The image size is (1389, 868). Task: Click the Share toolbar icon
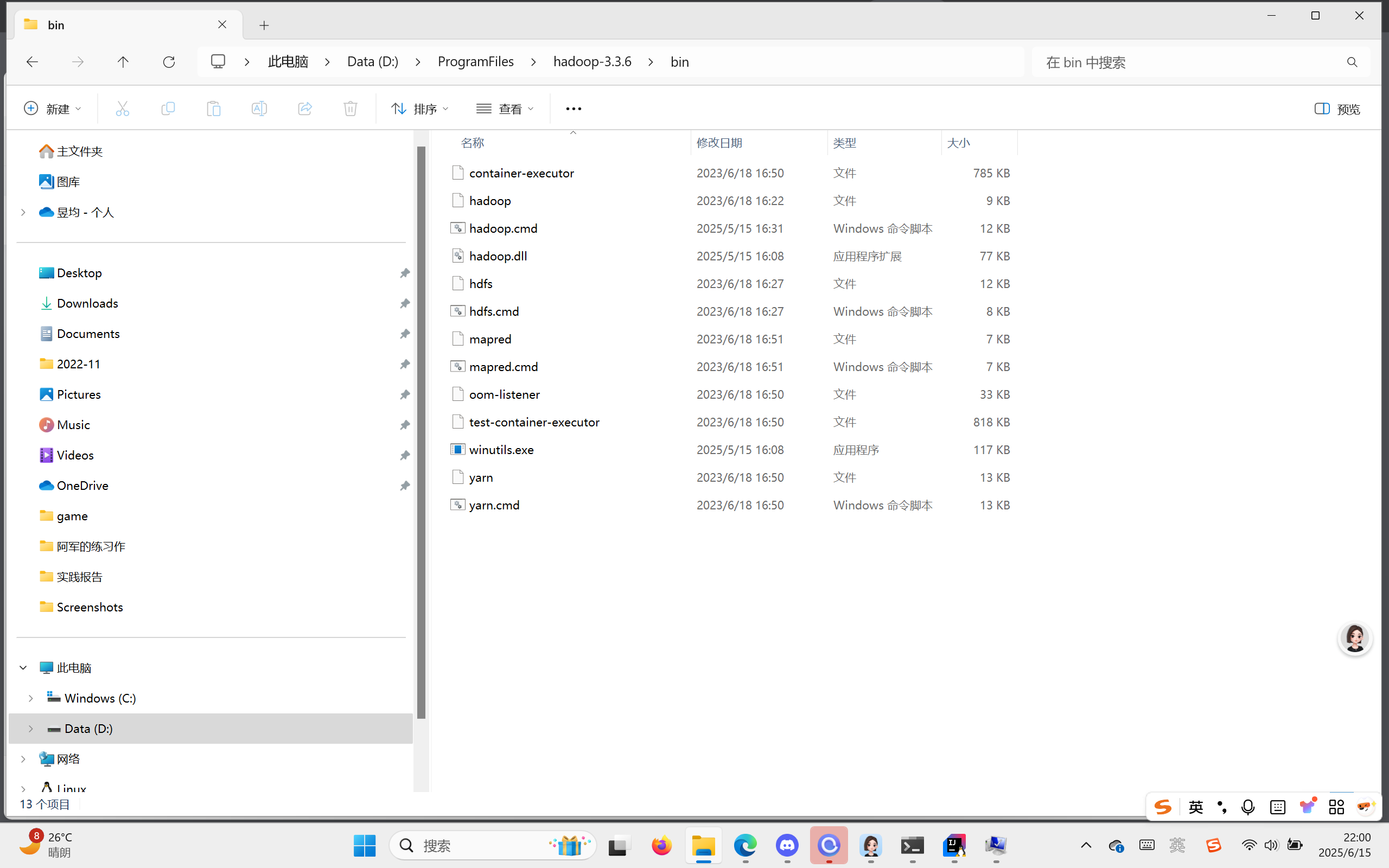305,108
